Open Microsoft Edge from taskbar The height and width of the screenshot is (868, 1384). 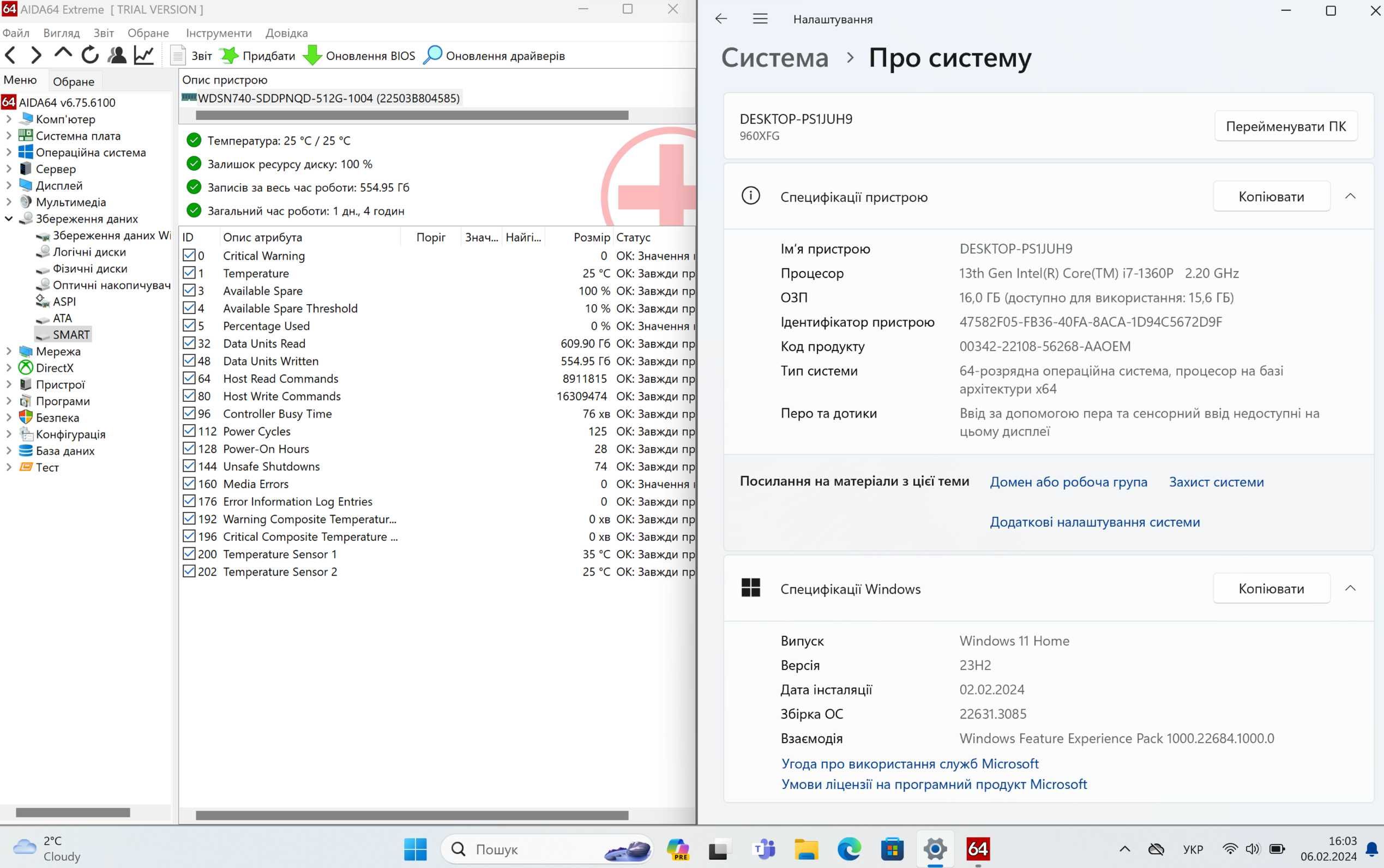pyautogui.click(x=849, y=849)
